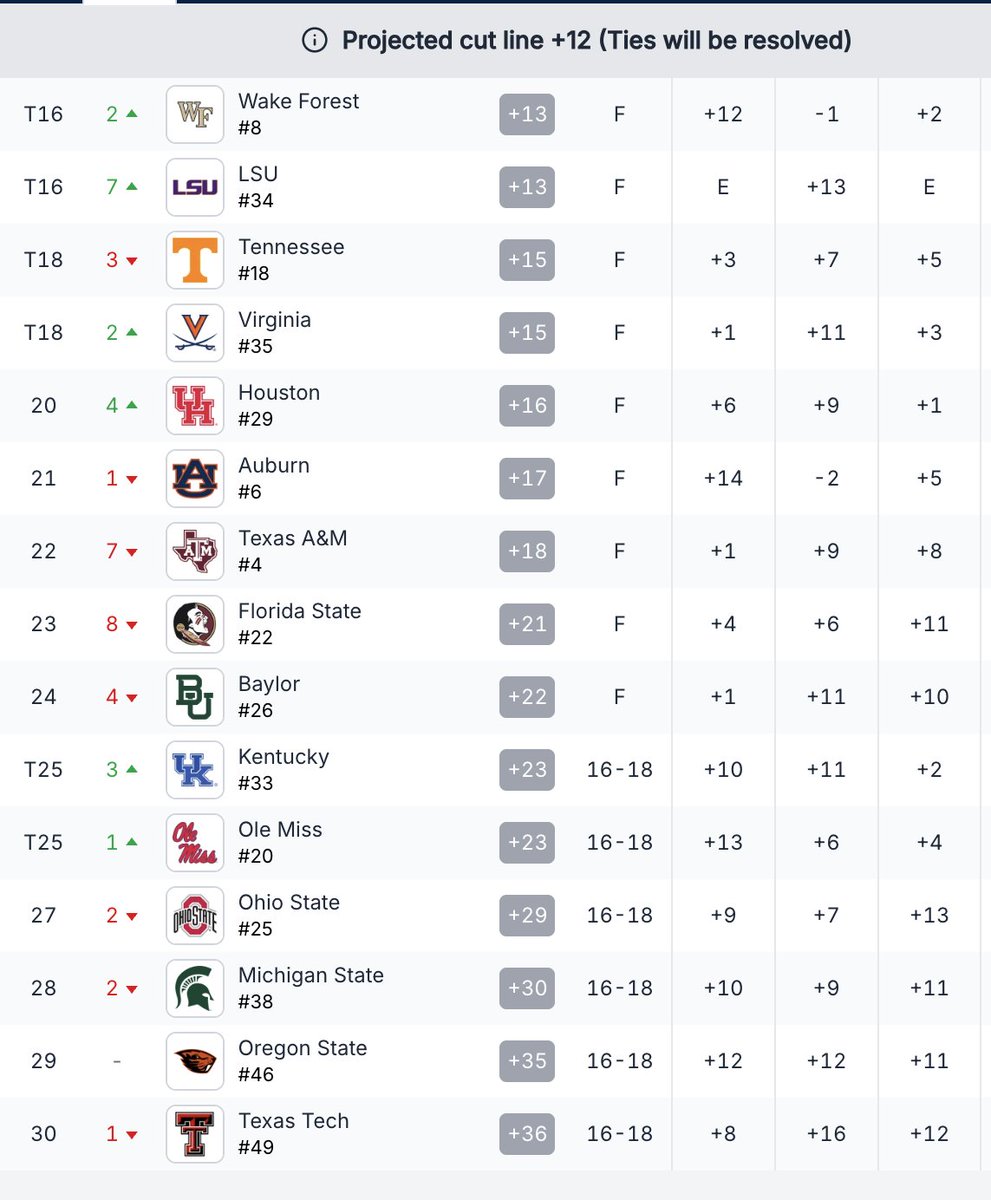
Task: Click the Michigan State Spartan helmet logo
Action: click(195, 988)
